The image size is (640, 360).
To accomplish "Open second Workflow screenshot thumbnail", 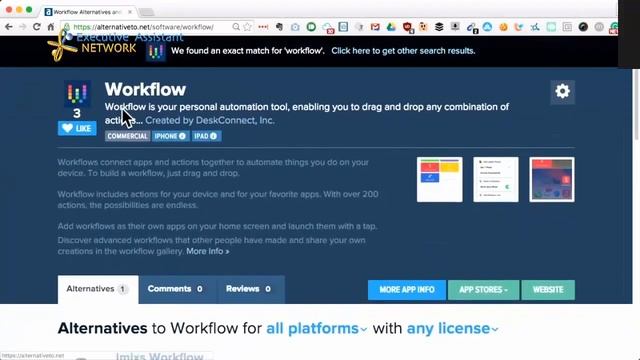I will [496, 180].
